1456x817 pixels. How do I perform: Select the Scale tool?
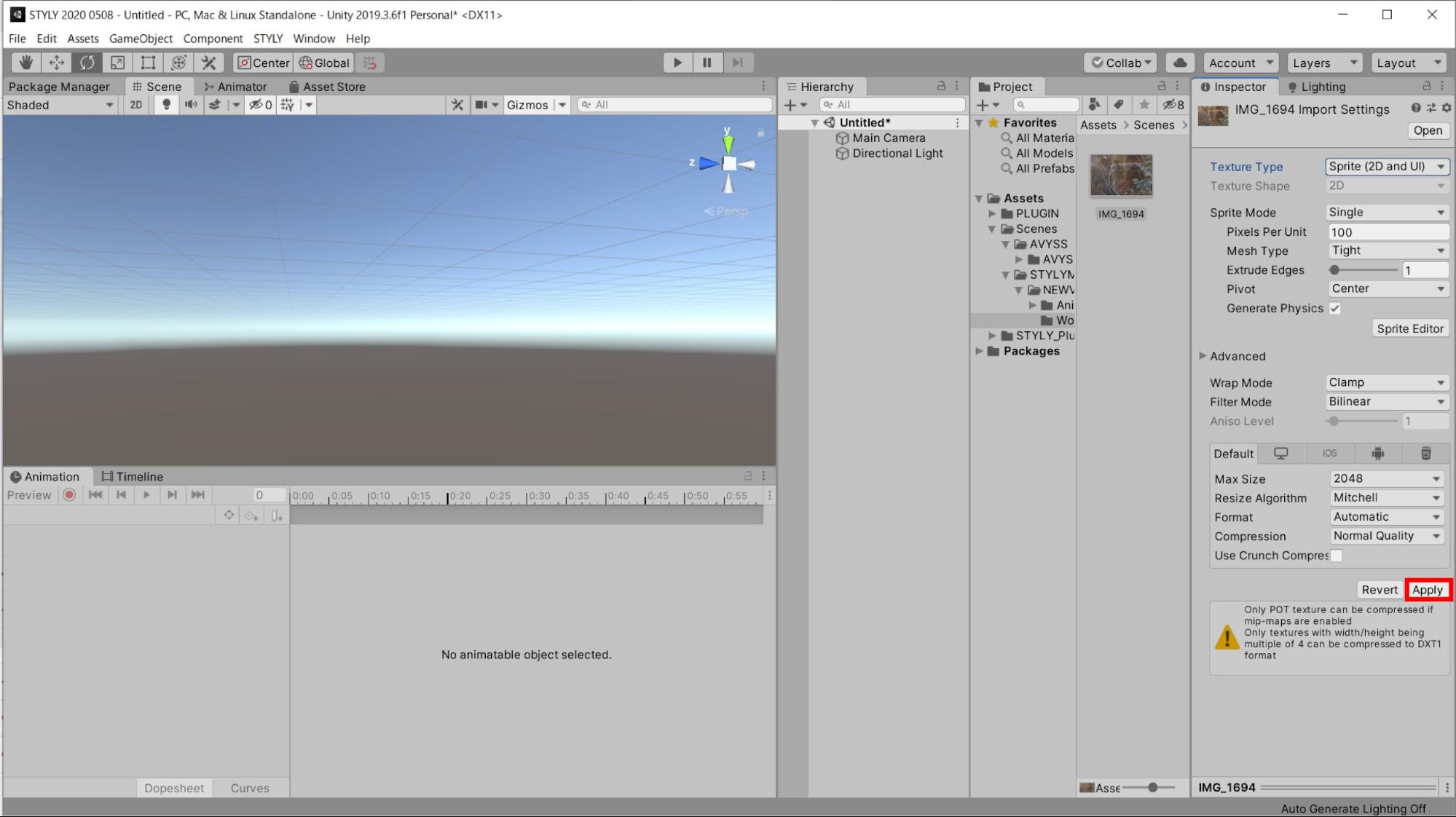tap(117, 63)
